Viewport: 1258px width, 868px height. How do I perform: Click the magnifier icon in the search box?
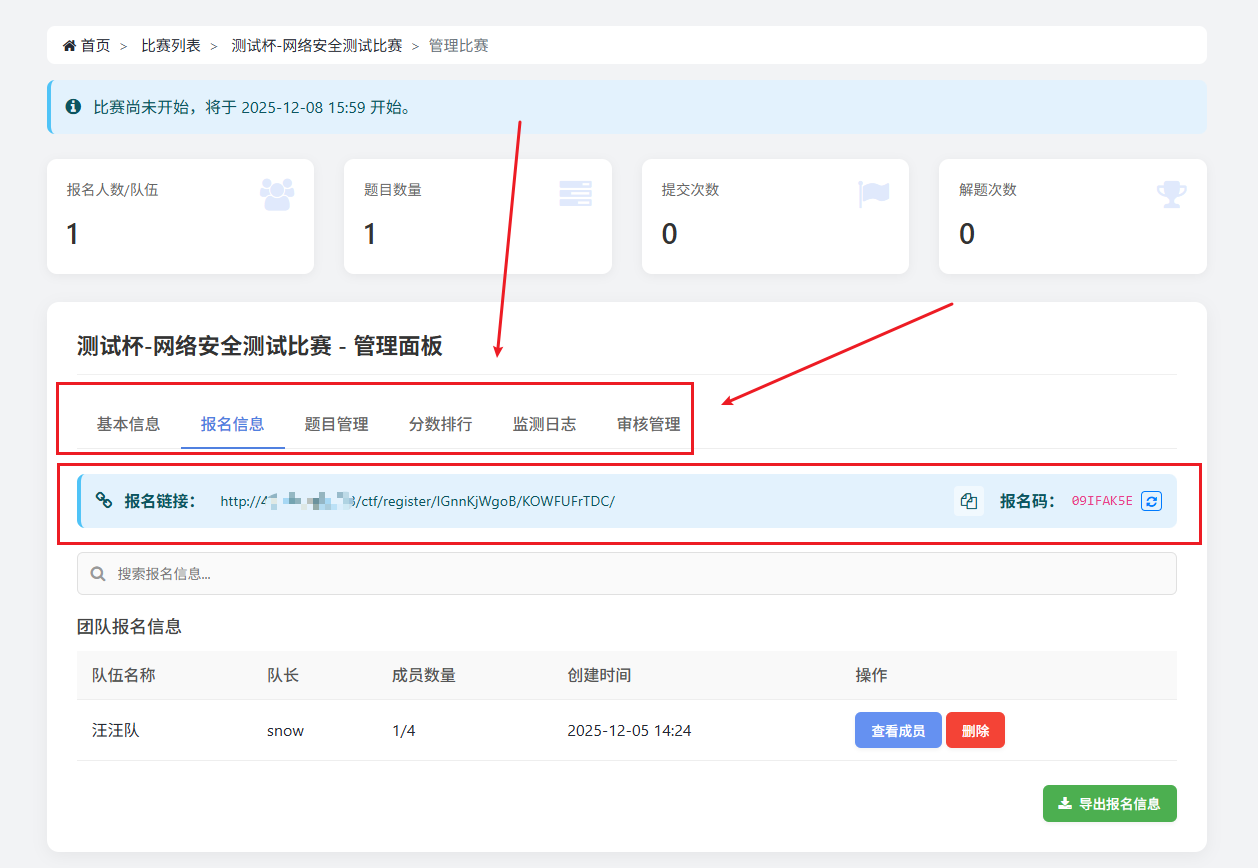click(x=98, y=574)
